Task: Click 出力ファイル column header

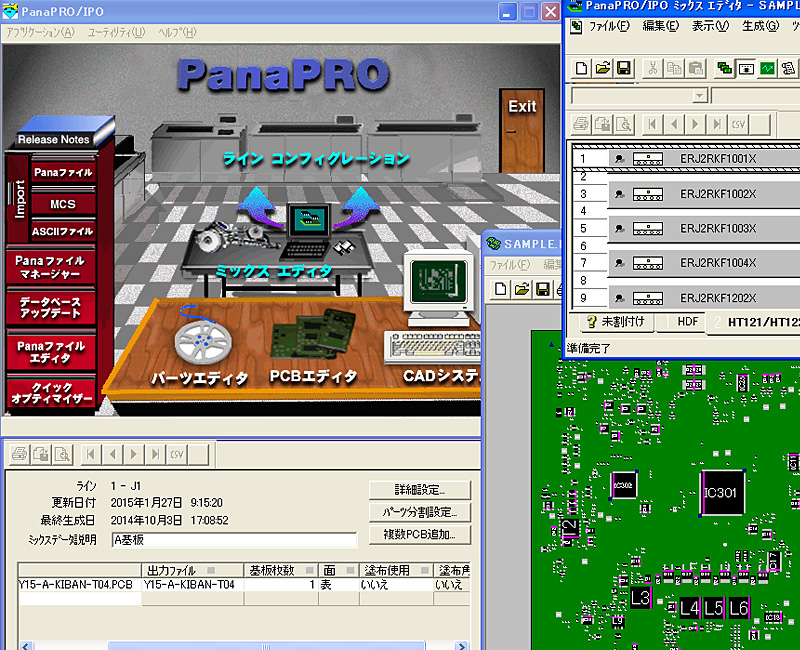Action: pyautogui.click(x=192, y=570)
